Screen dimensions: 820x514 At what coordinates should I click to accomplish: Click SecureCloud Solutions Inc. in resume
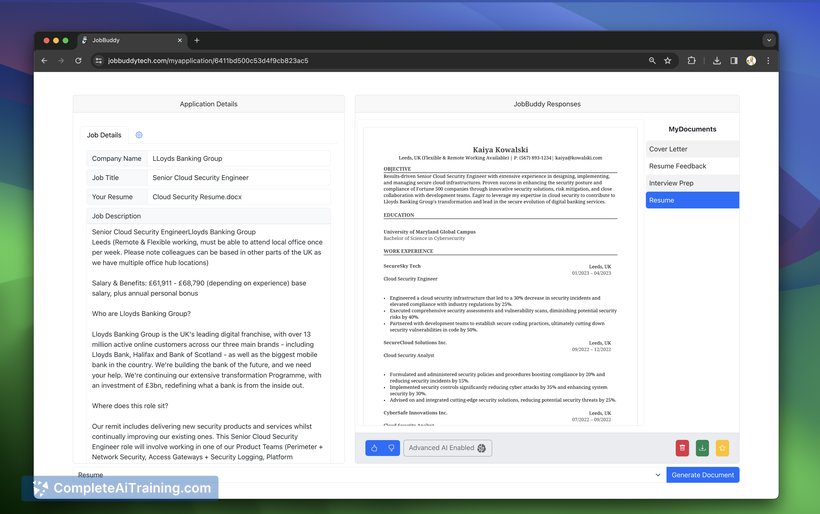tap(415, 342)
